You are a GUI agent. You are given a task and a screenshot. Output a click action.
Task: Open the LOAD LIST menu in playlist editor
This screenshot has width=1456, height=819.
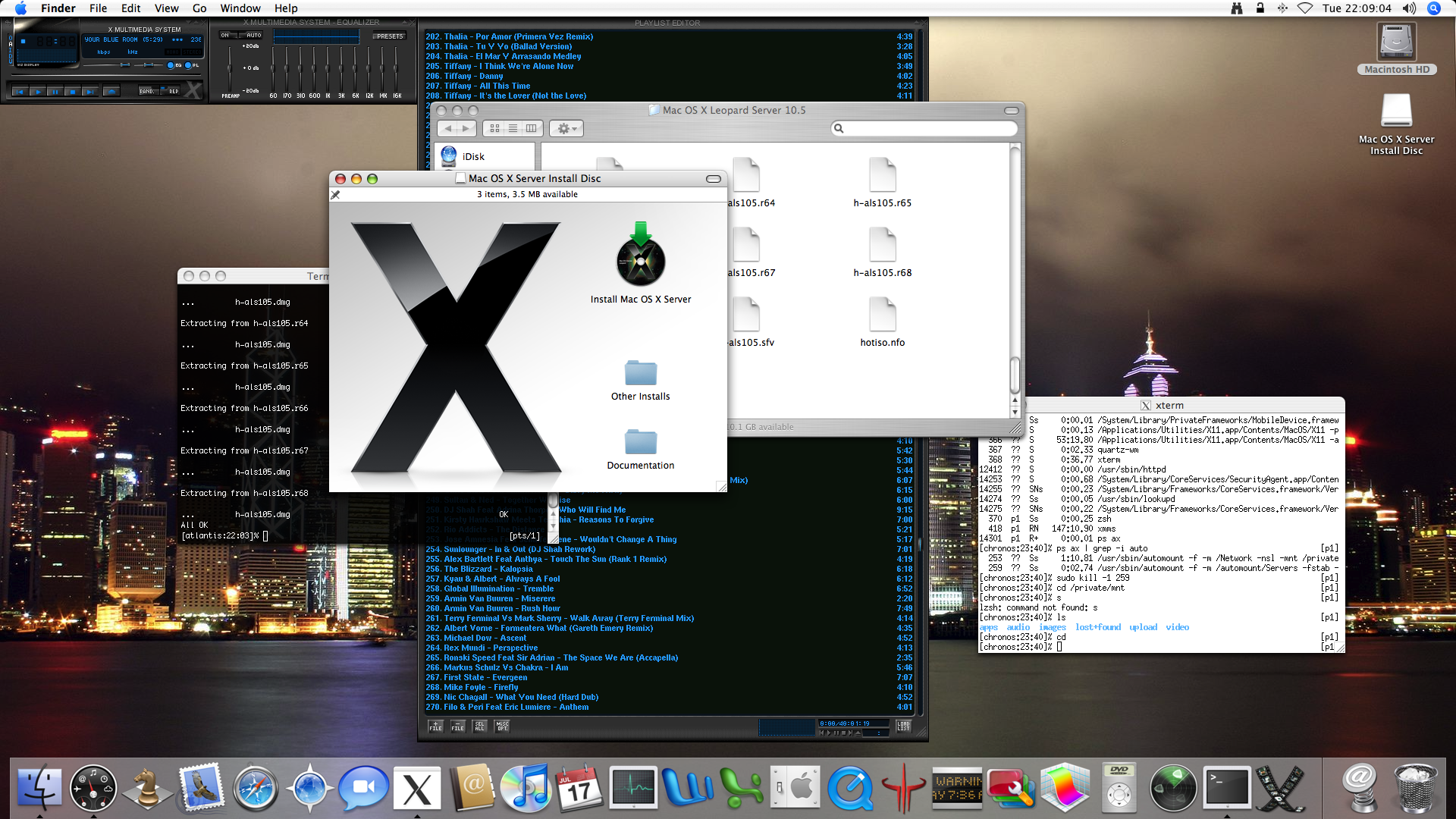point(903,726)
